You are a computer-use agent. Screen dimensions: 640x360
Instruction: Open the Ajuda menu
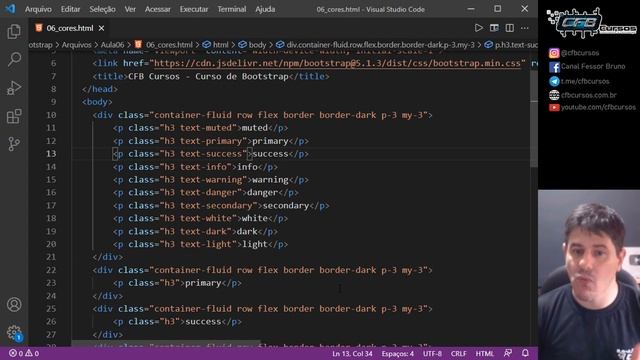click(265, 9)
